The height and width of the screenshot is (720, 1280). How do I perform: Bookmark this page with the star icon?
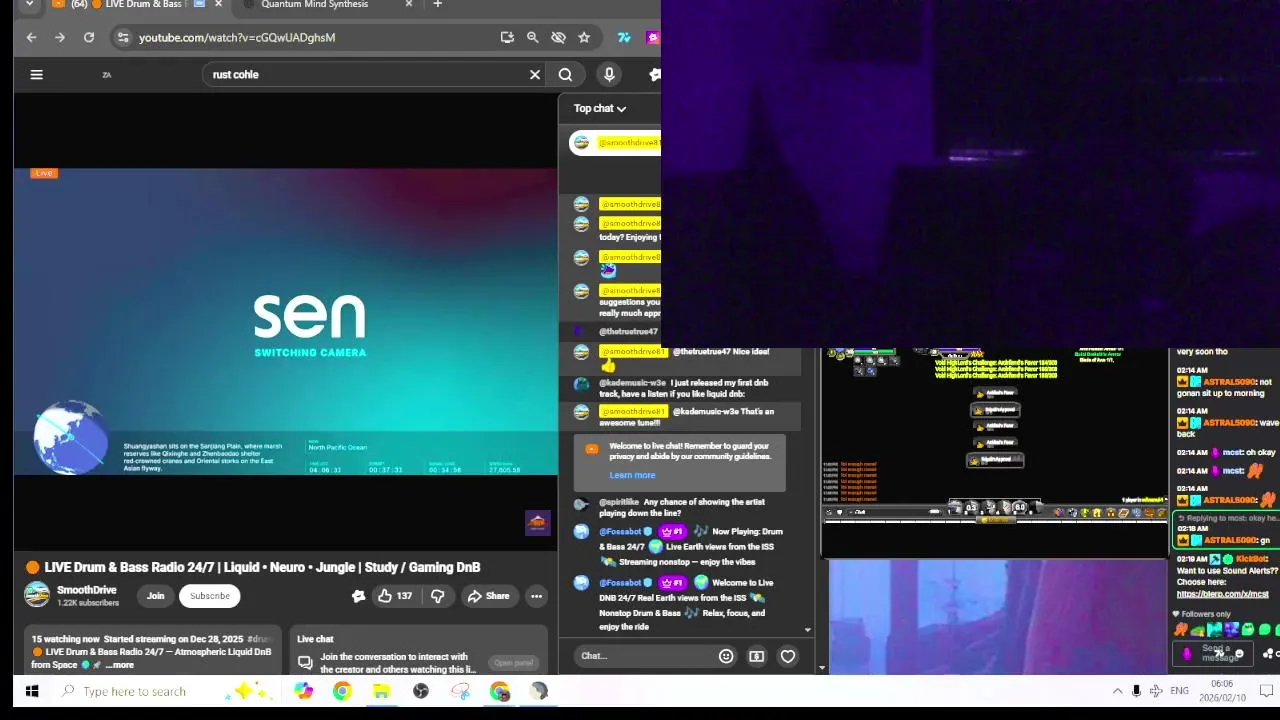(584, 37)
